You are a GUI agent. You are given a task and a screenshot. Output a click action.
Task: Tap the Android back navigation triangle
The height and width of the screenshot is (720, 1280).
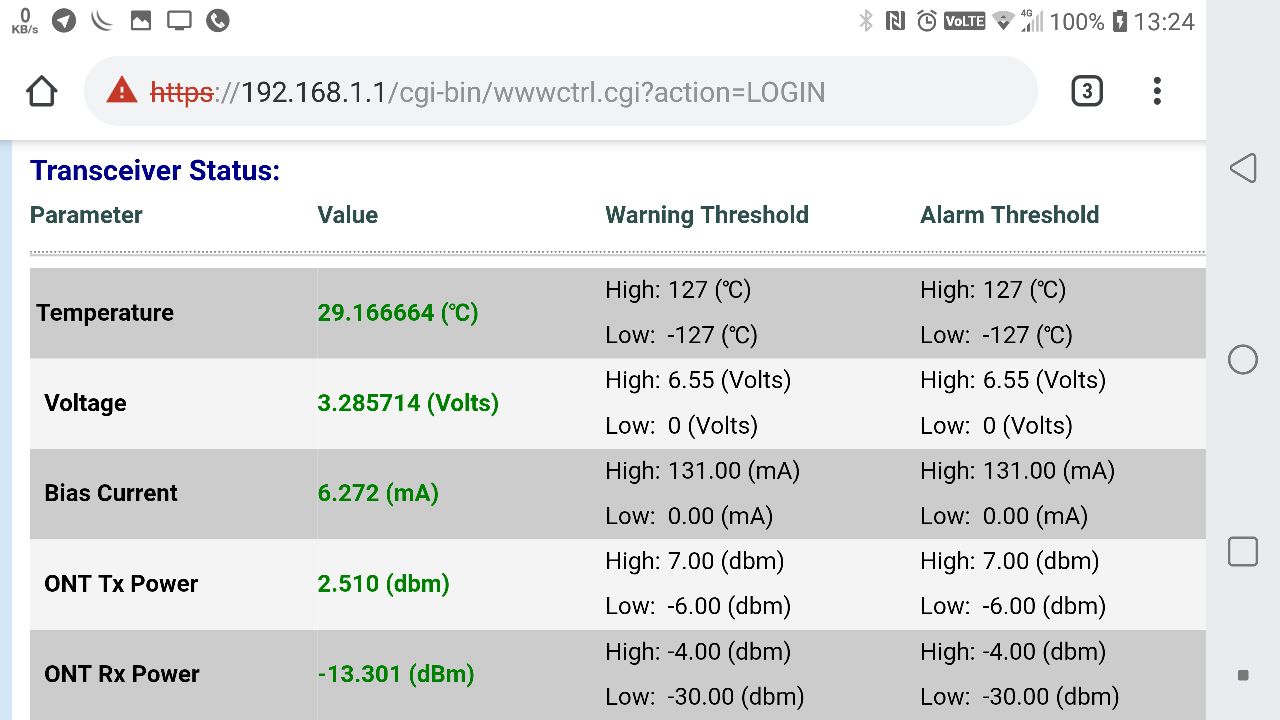point(1242,168)
